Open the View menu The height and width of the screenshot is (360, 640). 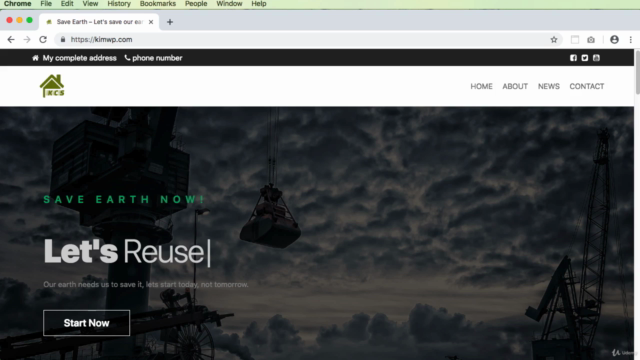[90, 4]
